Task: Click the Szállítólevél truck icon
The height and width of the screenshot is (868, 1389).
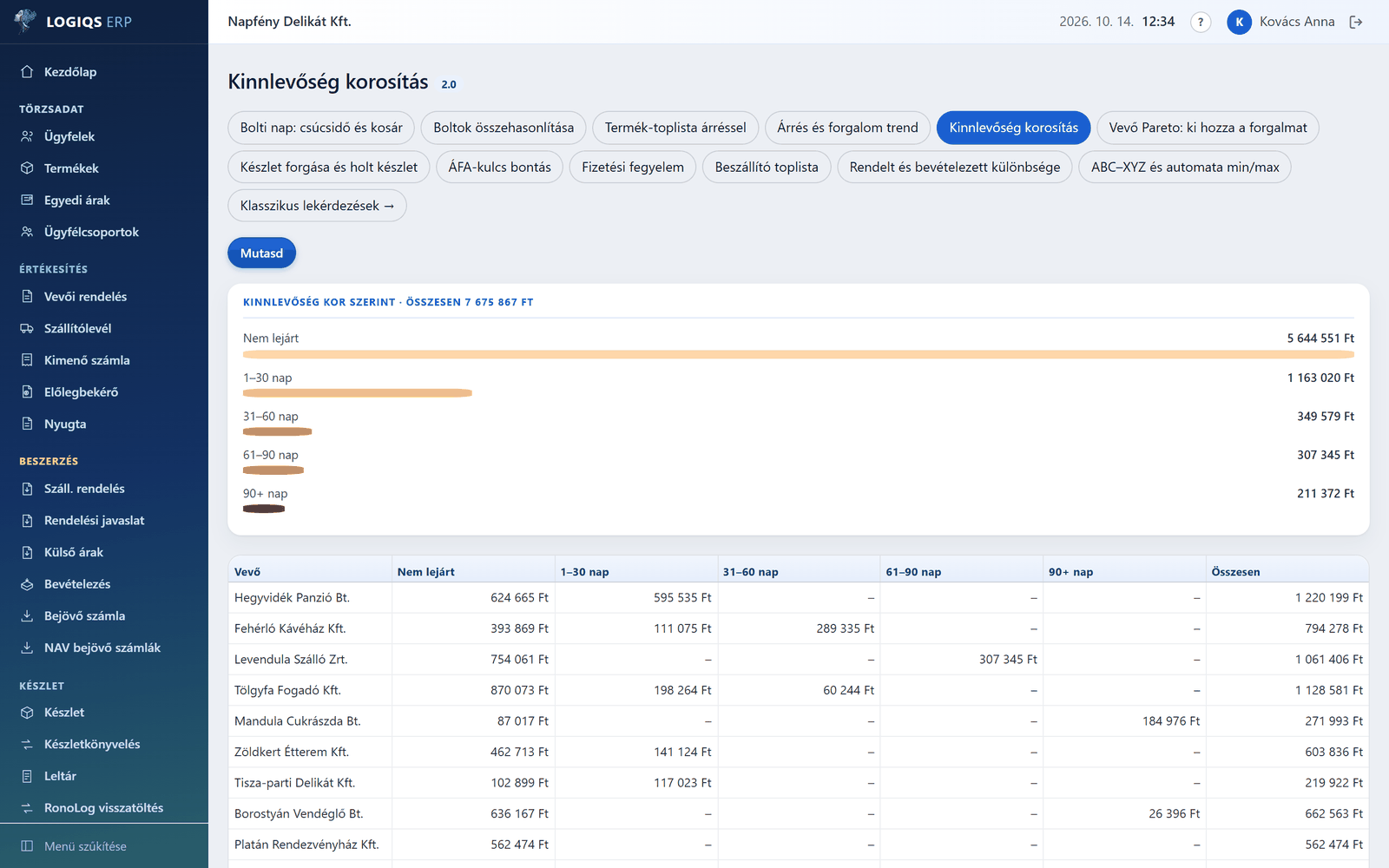Action: pyautogui.click(x=27, y=328)
